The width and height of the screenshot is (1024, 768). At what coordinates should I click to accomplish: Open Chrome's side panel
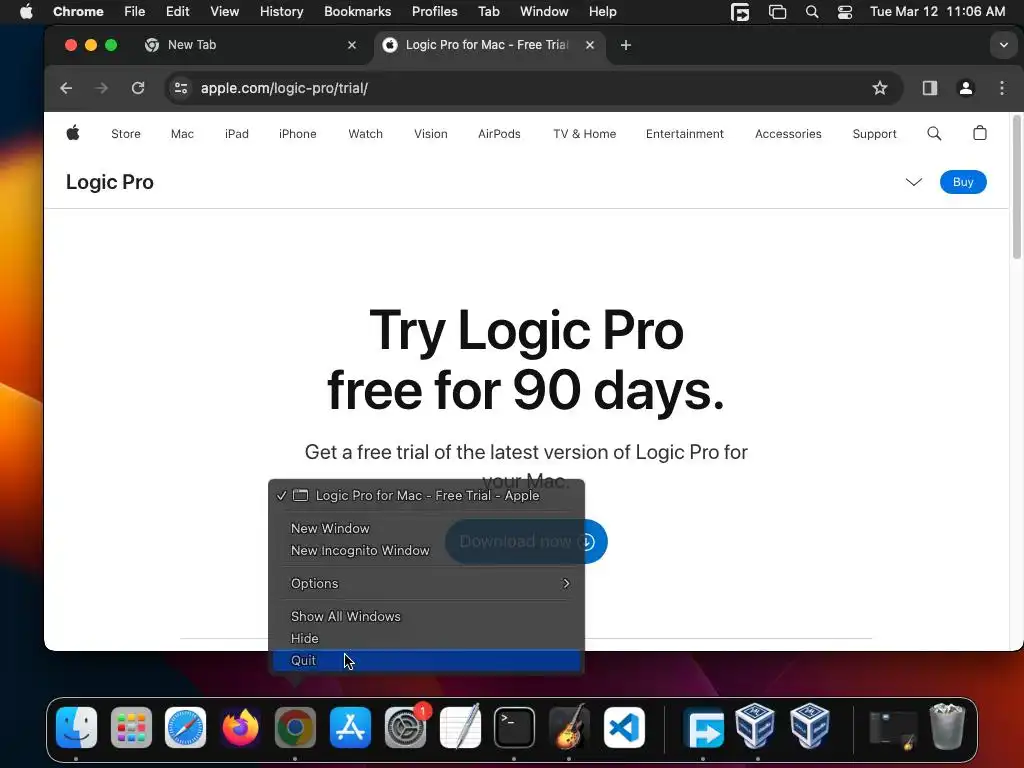[930, 88]
